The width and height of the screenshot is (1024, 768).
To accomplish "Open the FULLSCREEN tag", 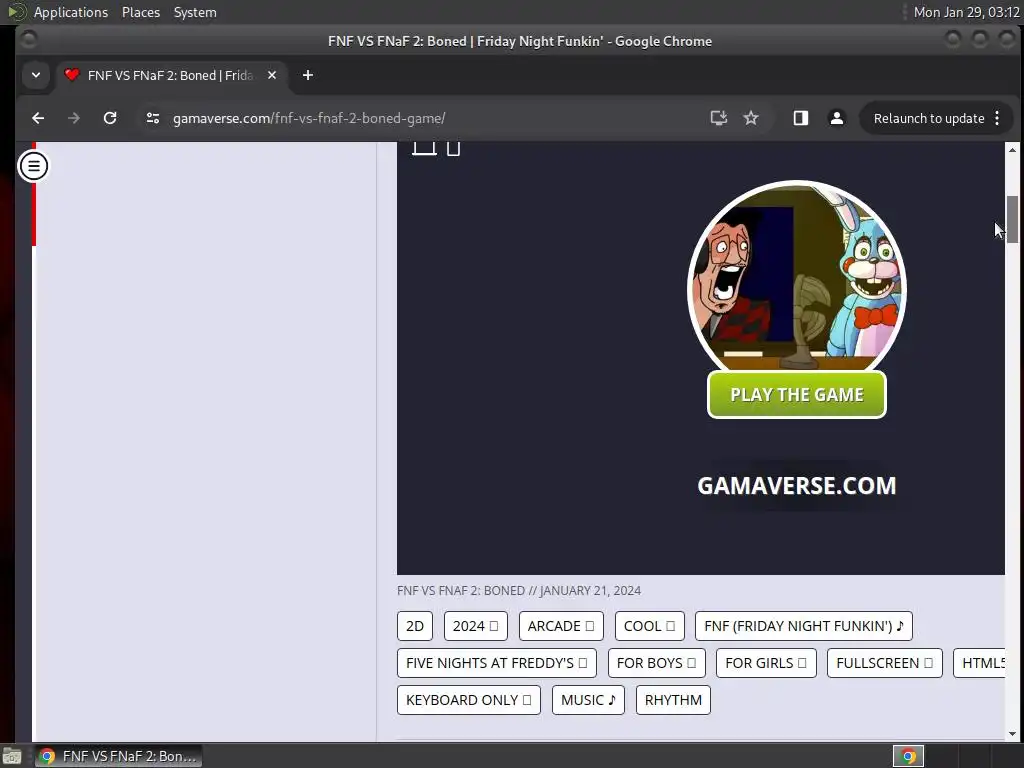I will (885, 663).
